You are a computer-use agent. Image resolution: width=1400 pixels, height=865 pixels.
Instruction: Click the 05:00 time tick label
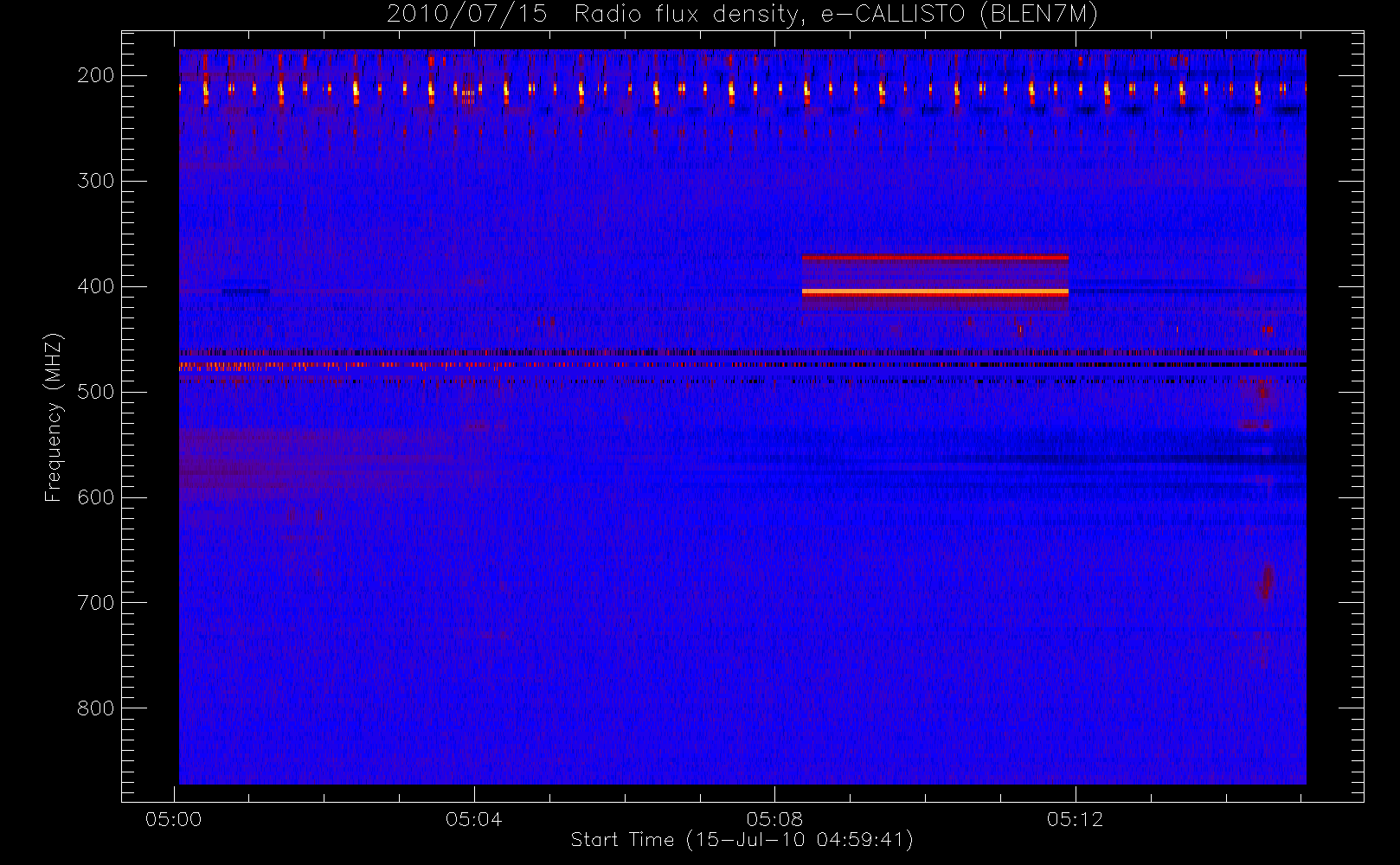coord(173,818)
